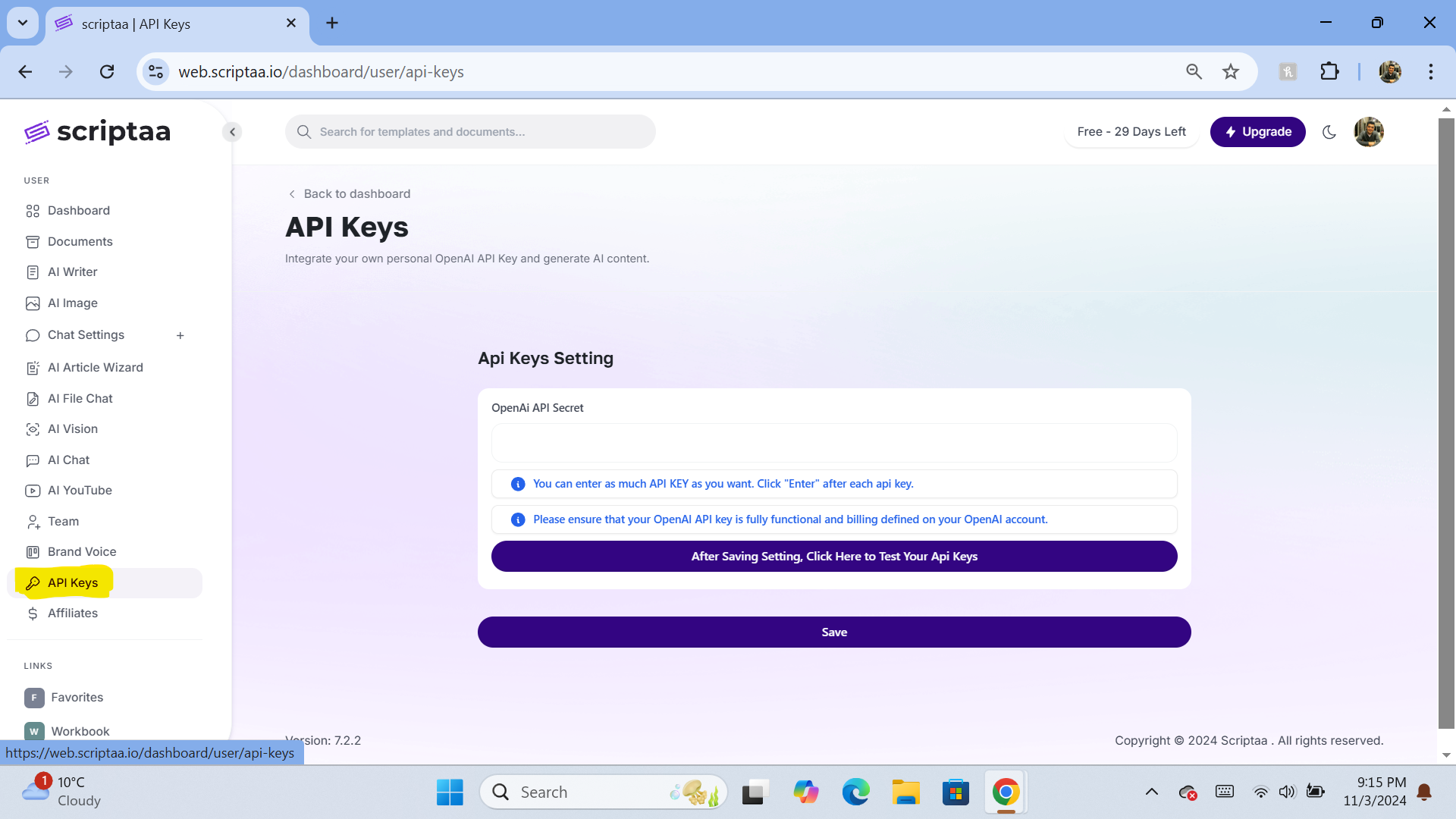Collapse the sidebar with chevron button

[x=233, y=132]
